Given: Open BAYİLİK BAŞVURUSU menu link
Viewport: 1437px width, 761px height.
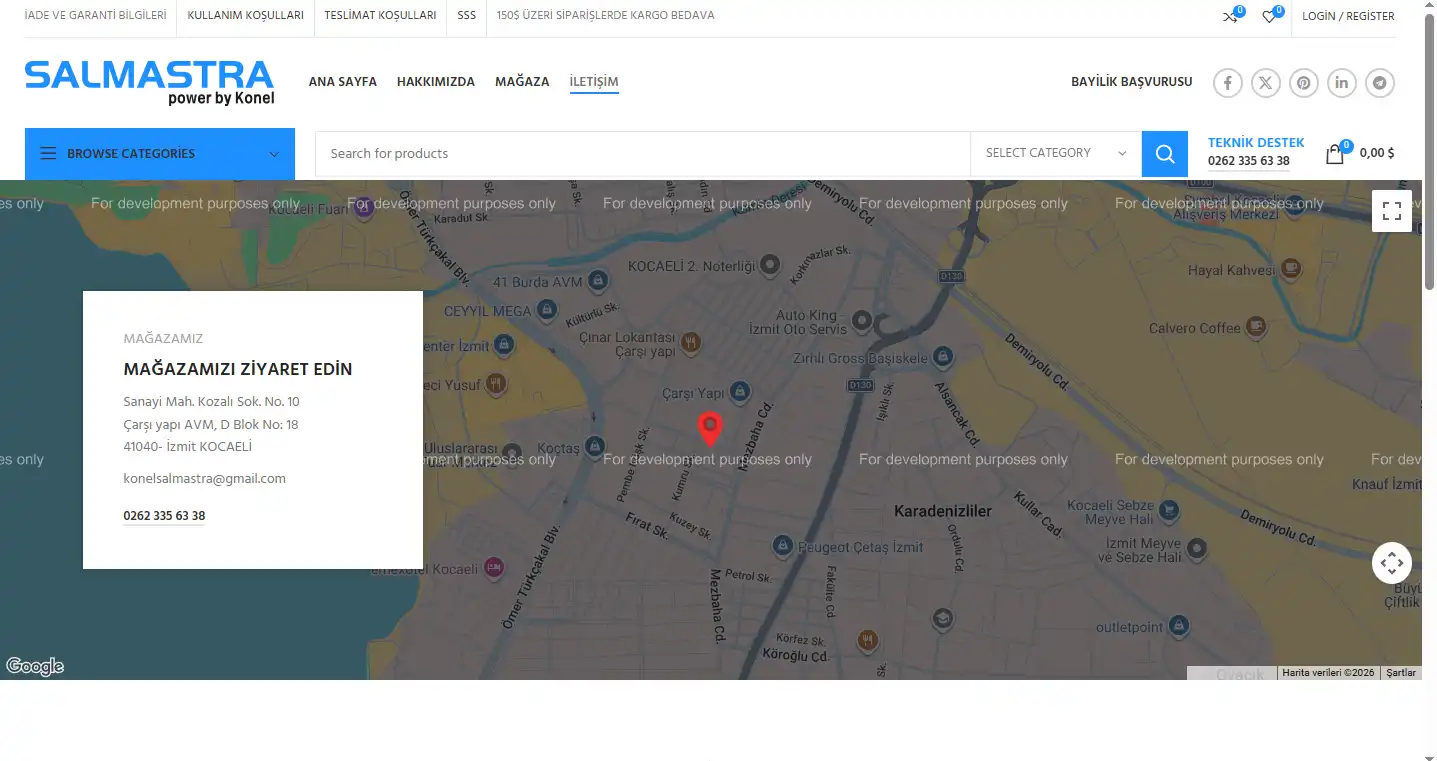Looking at the screenshot, I should tap(1132, 82).
